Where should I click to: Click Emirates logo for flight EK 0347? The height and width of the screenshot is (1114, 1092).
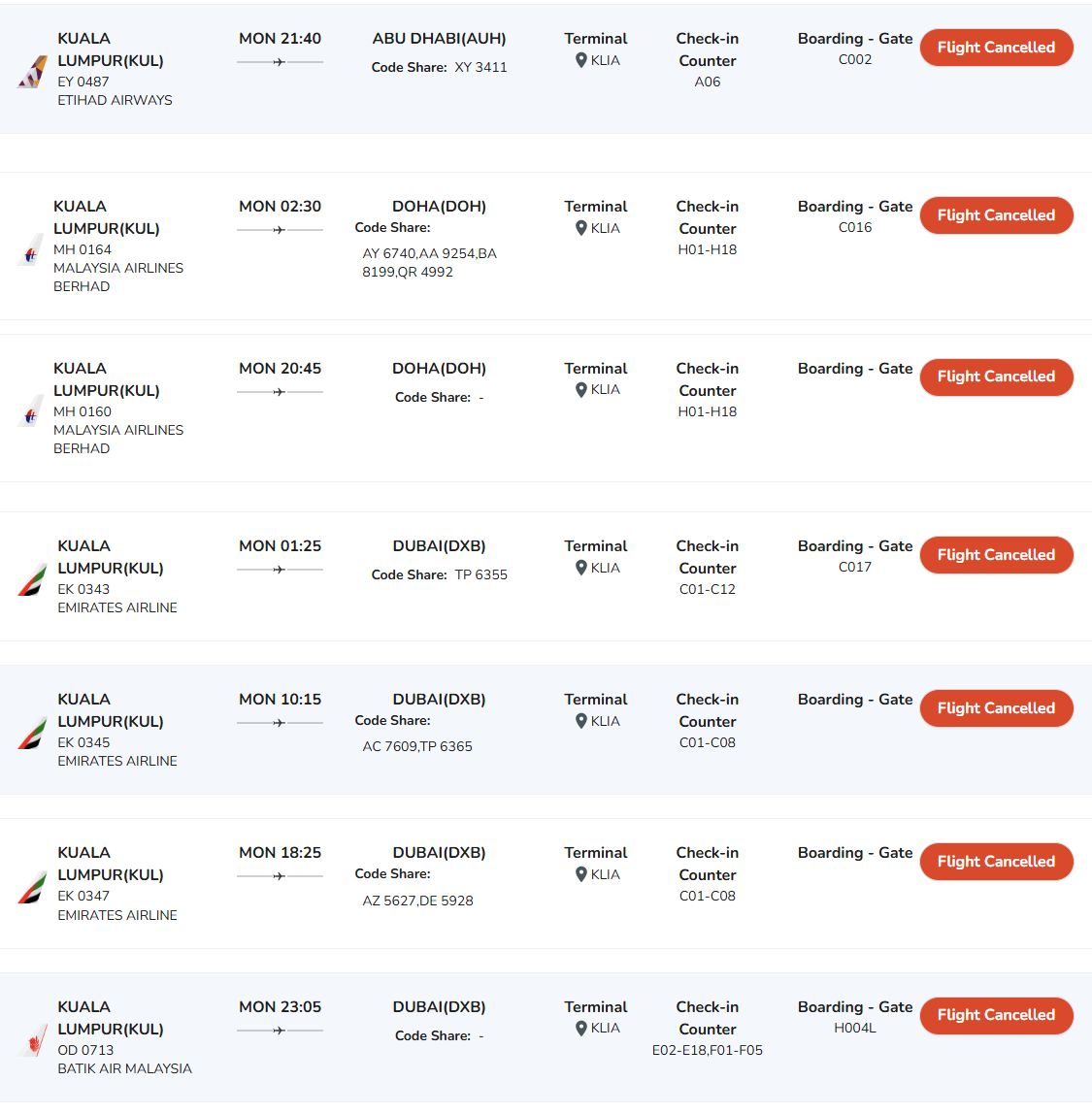coord(33,887)
